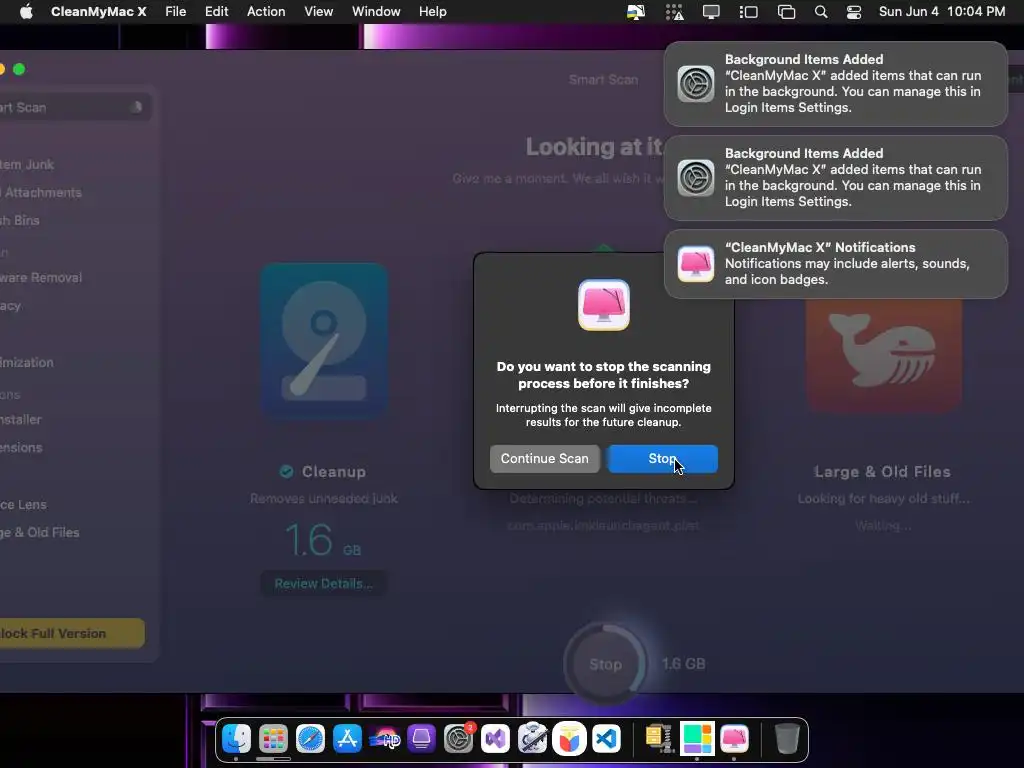This screenshot has width=1024, height=768.
Task: Open the colorful book app in the Dock
Action: coord(569,739)
